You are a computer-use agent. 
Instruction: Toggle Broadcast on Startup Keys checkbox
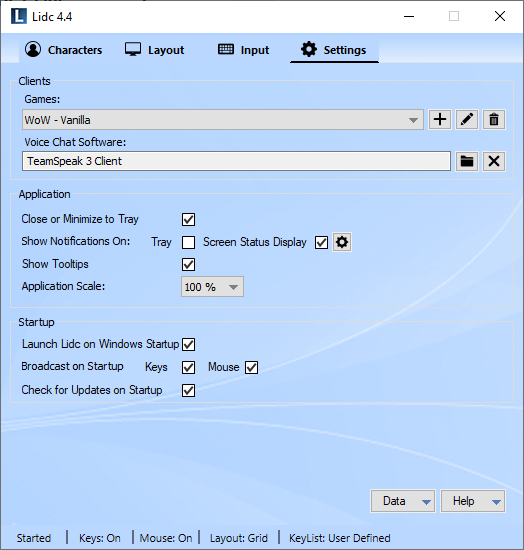[188, 367]
